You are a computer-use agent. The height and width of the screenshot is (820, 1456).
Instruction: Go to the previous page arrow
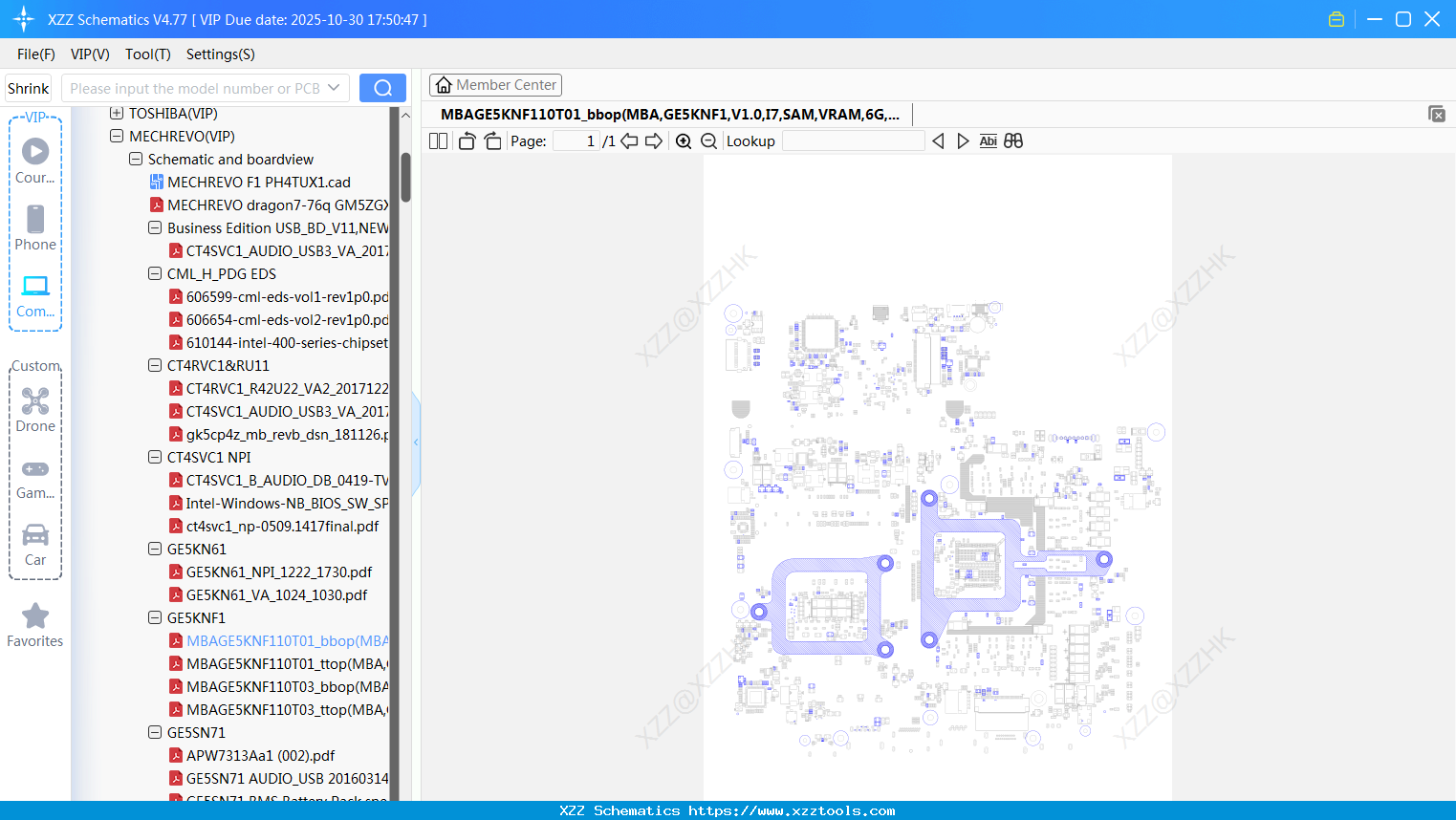(629, 141)
